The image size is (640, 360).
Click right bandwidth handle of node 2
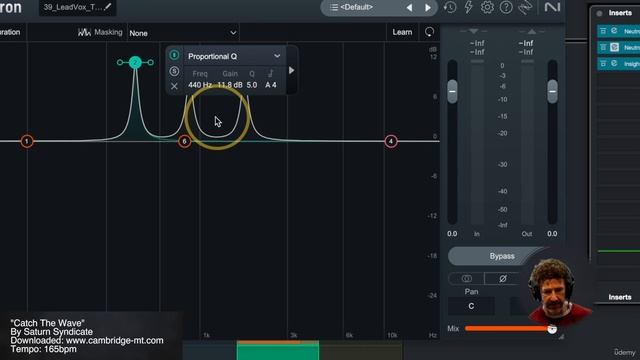pyautogui.click(x=151, y=62)
